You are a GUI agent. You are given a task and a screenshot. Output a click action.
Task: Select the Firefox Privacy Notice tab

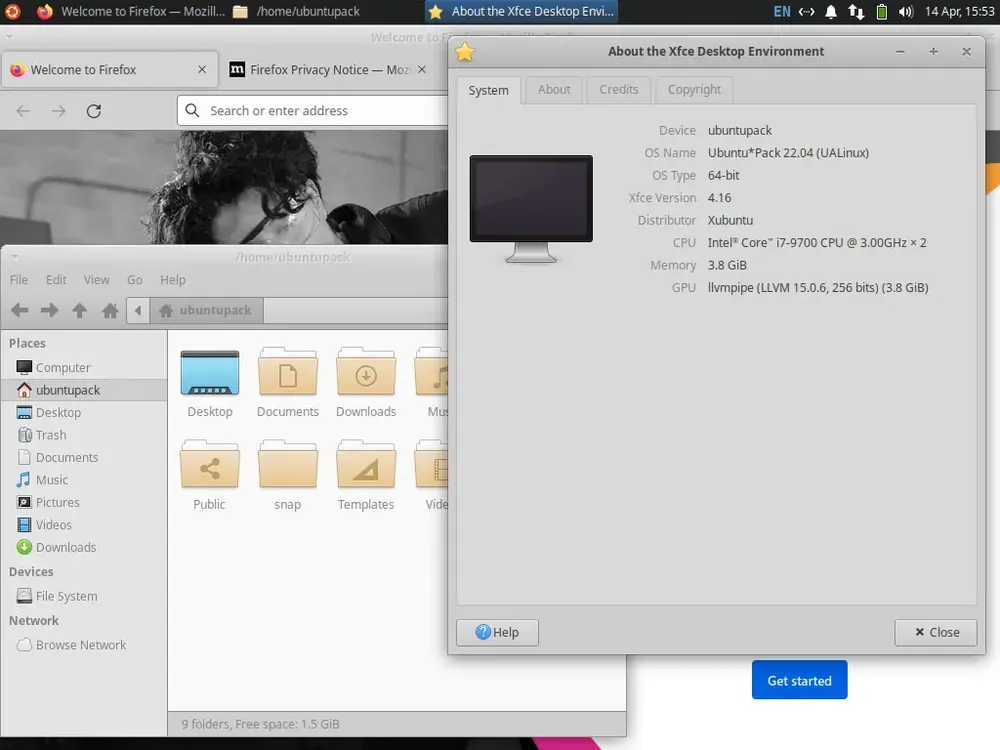328,70
